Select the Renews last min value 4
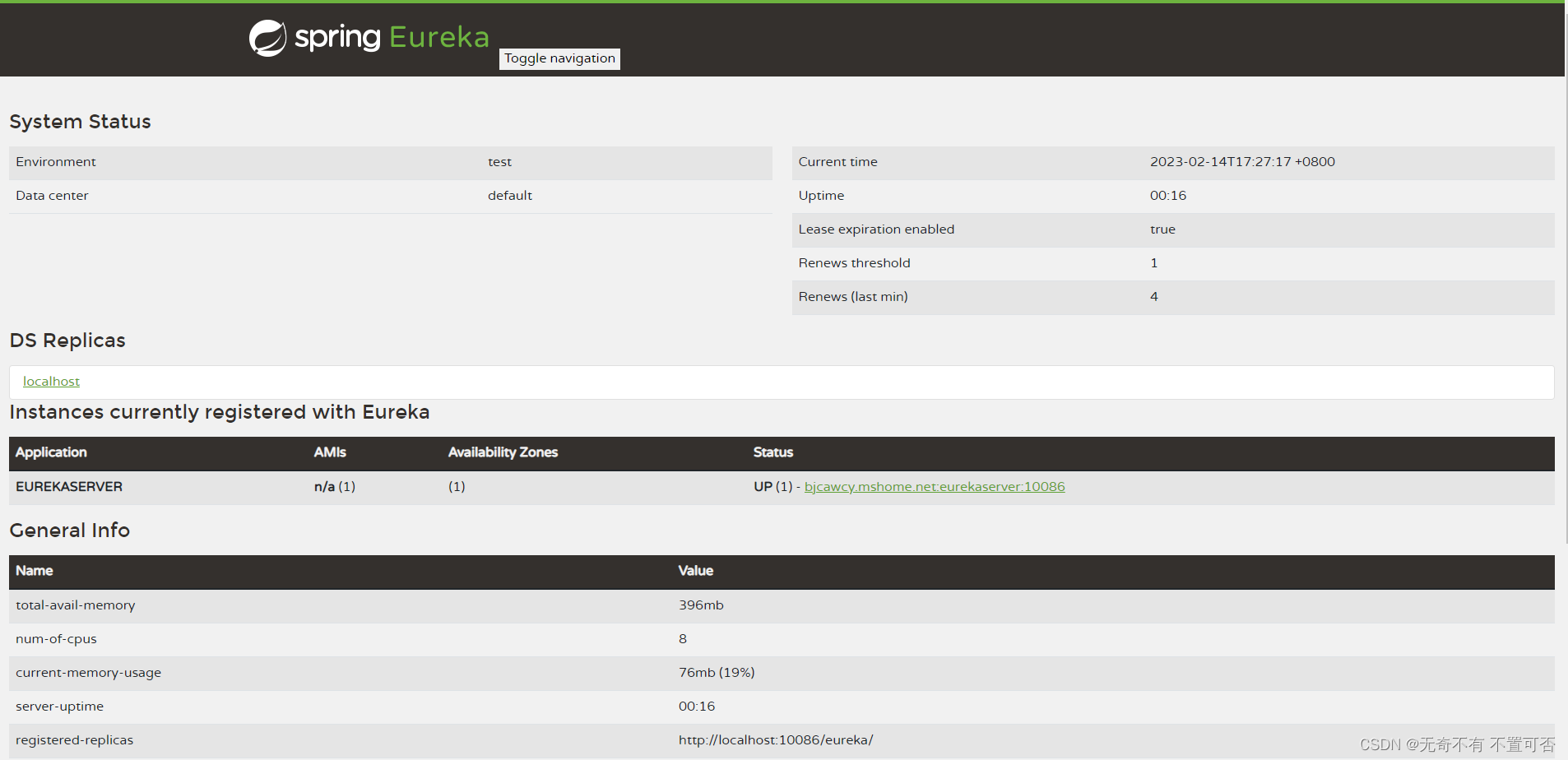 pos(1154,297)
